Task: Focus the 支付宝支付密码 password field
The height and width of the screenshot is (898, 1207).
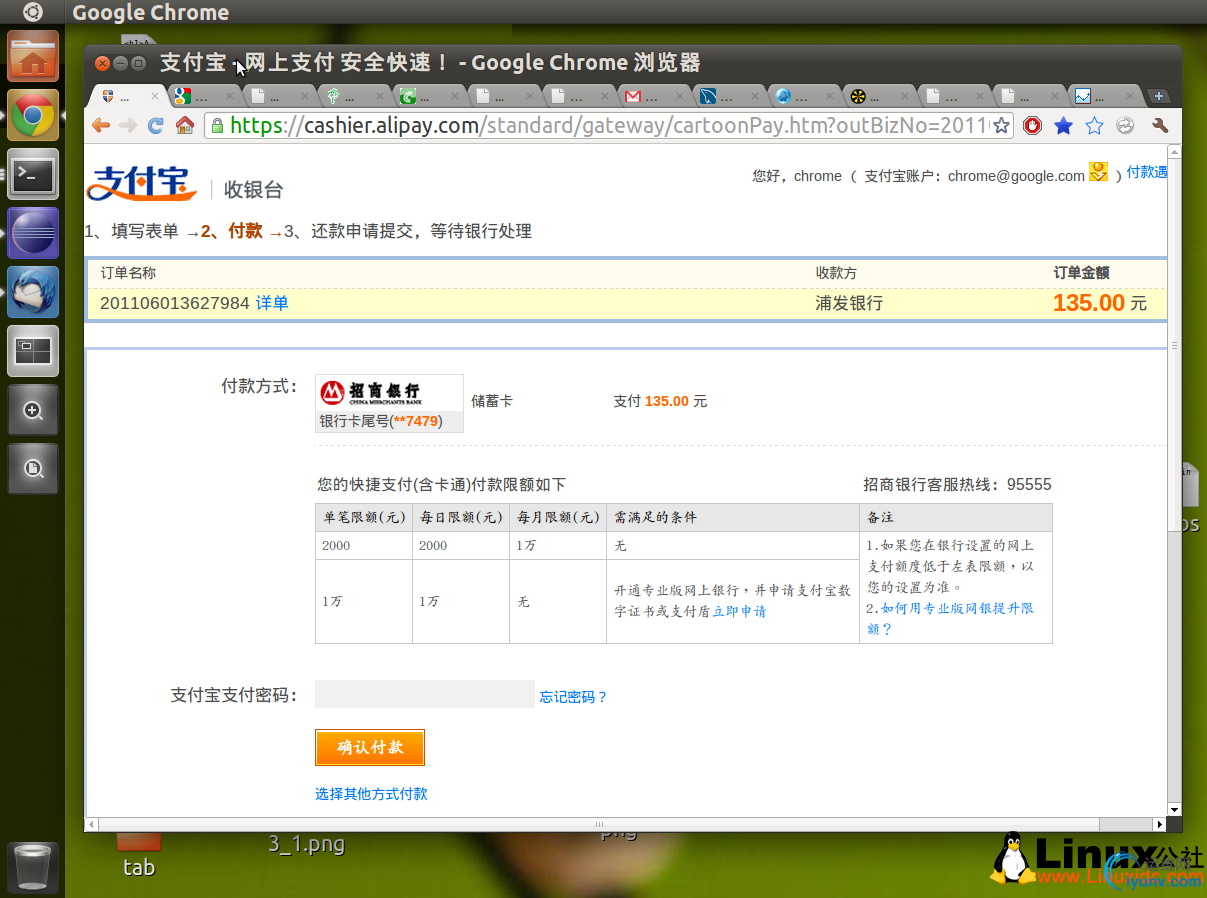Action: pos(425,694)
